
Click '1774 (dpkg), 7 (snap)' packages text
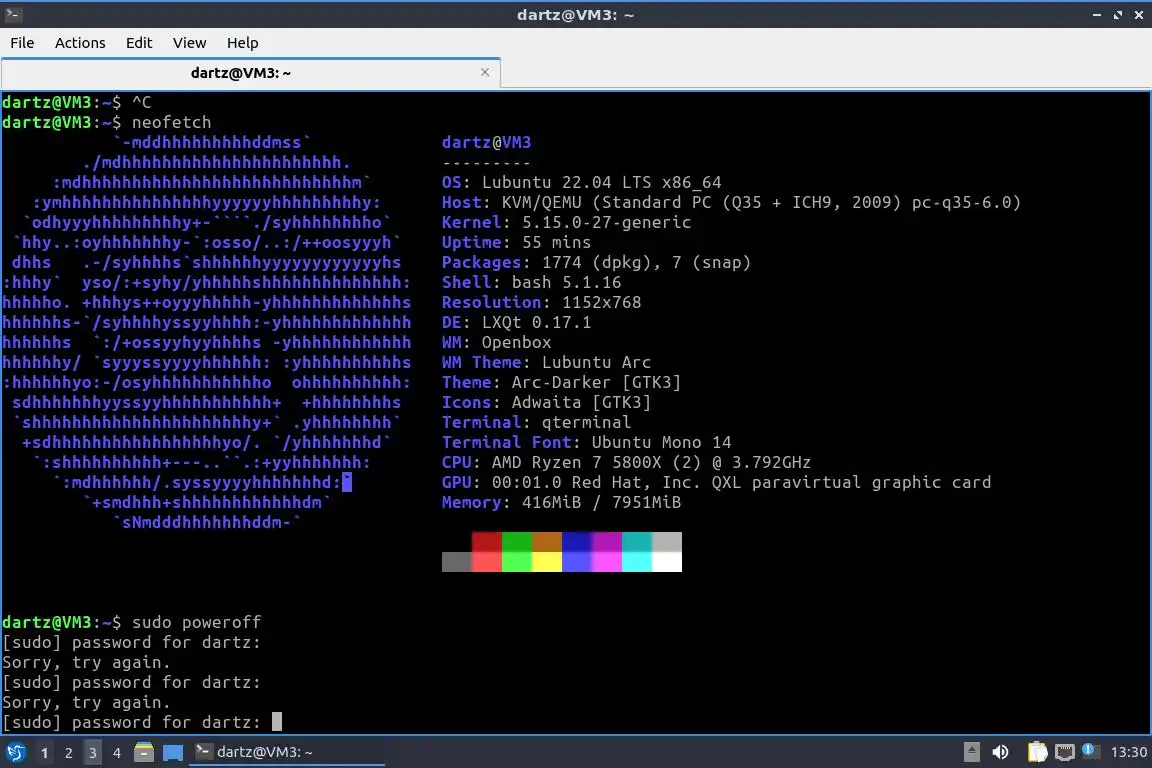point(647,262)
